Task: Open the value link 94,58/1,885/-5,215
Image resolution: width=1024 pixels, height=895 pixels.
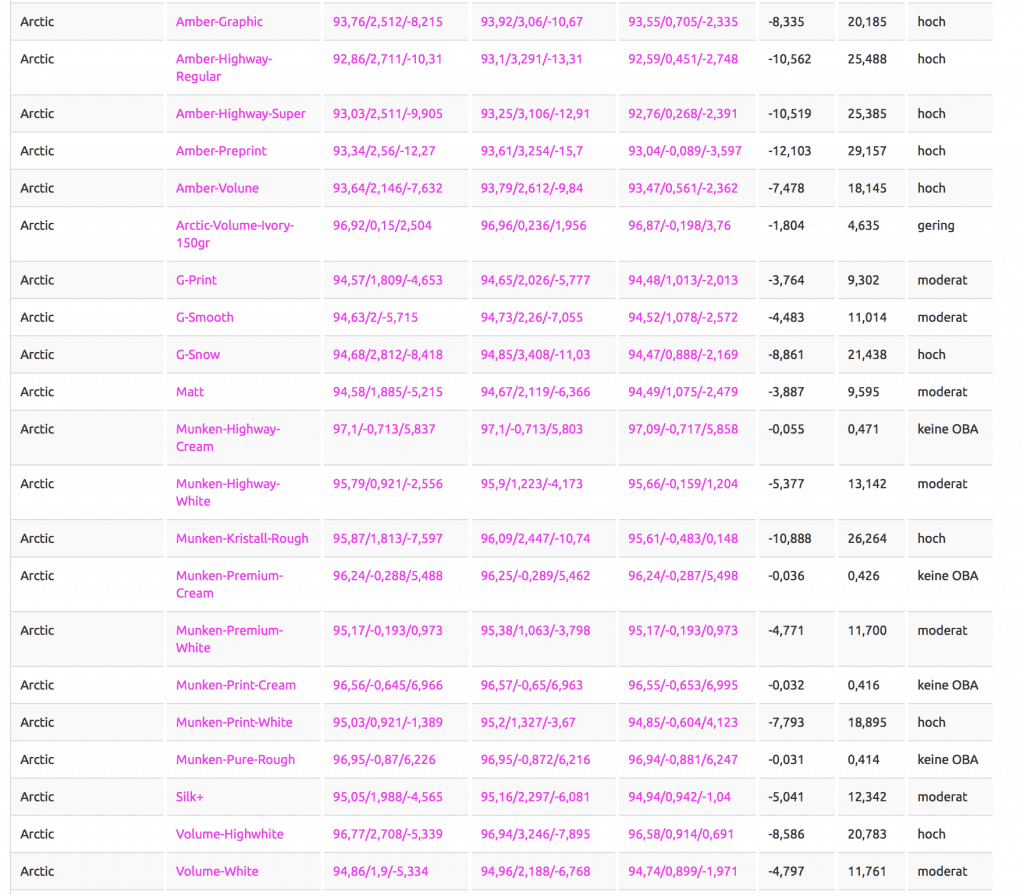Action: pos(388,392)
